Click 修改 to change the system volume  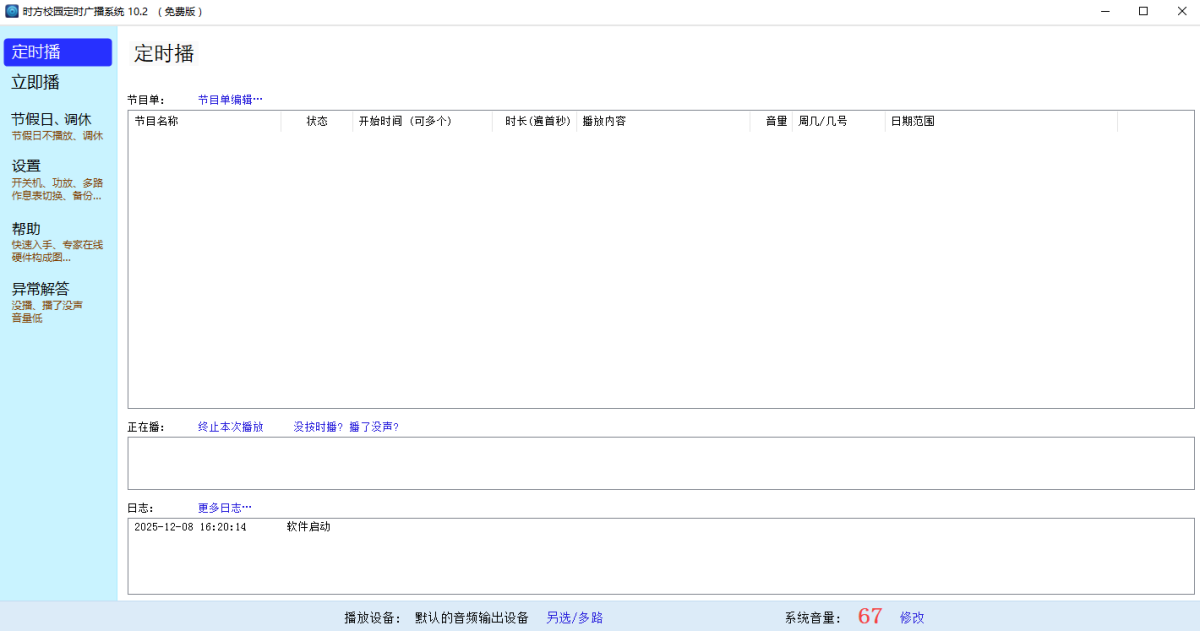click(913, 617)
